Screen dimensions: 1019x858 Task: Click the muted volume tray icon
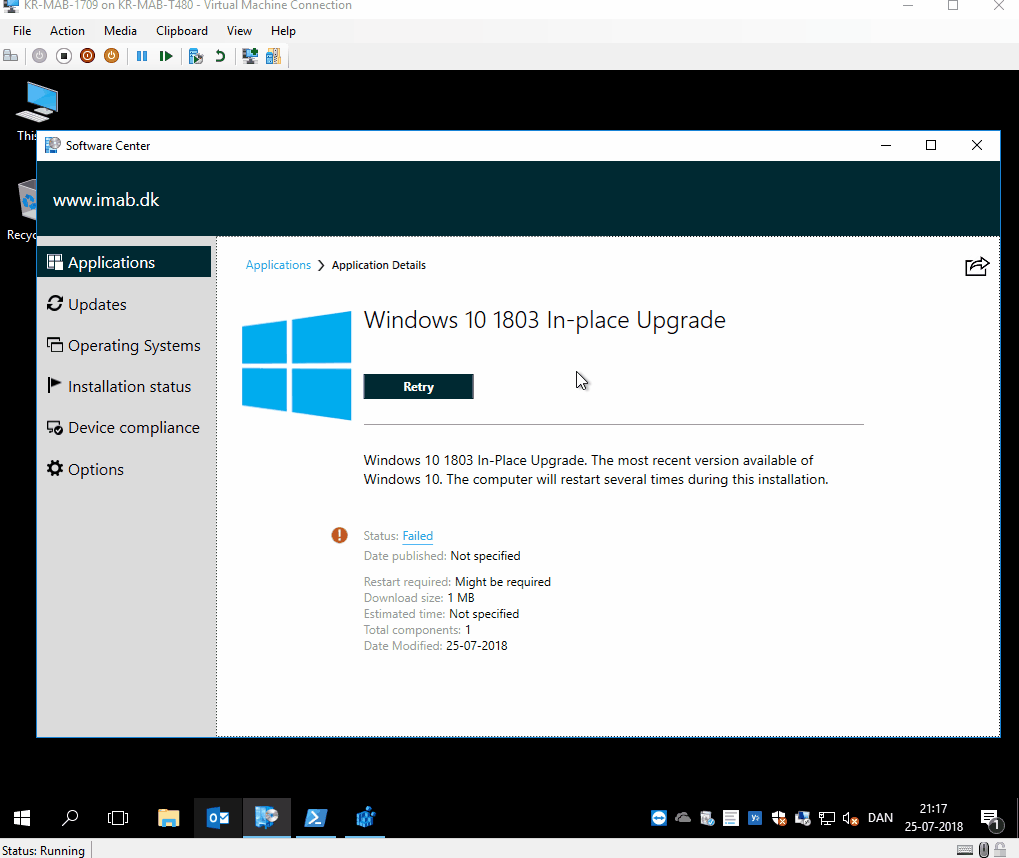[x=851, y=818]
